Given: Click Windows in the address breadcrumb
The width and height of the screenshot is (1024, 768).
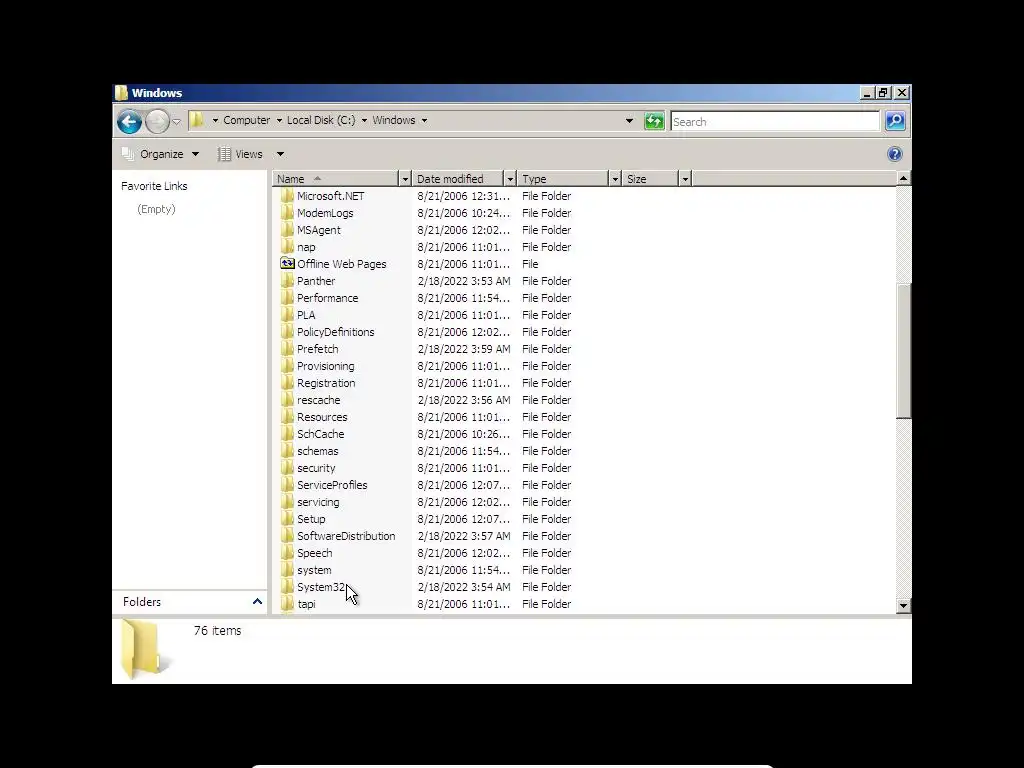Looking at the screenshot, I should point(394,120).
